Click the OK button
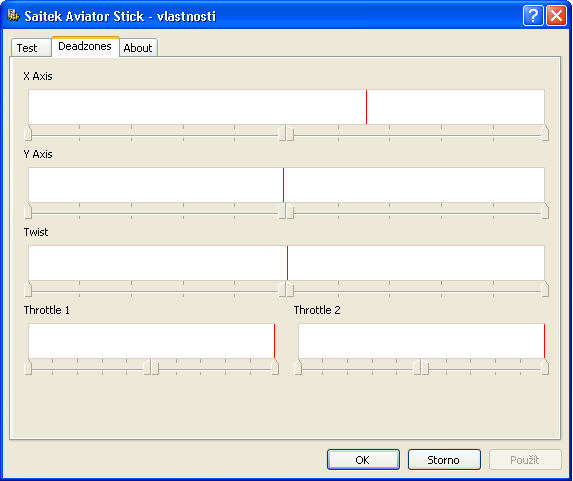Image resolution: width=573 pixels, height=481 pixels. click(x=363, y=459)
